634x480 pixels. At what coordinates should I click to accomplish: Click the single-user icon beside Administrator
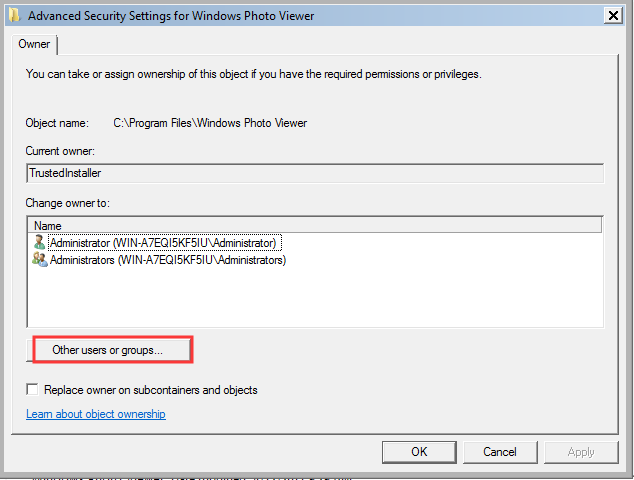[39, 243]
